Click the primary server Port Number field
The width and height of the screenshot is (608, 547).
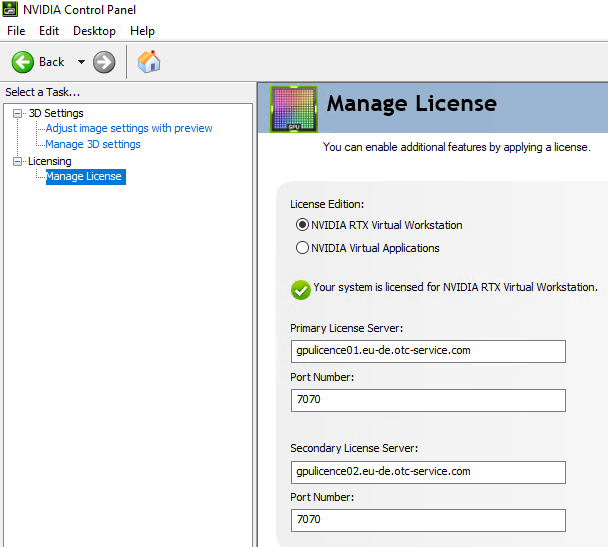pyautogui.click(x=428, y=400)
